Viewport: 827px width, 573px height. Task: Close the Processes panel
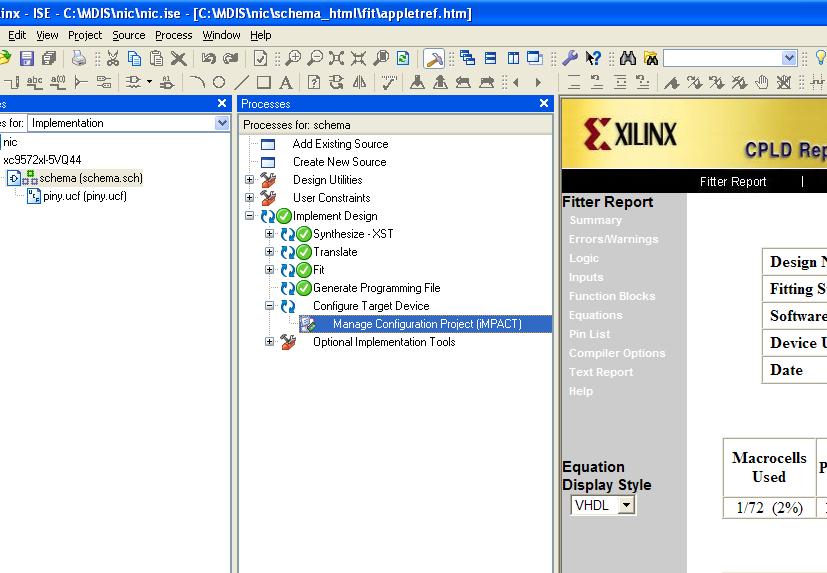pyautogui.click(x=544, y=103)
